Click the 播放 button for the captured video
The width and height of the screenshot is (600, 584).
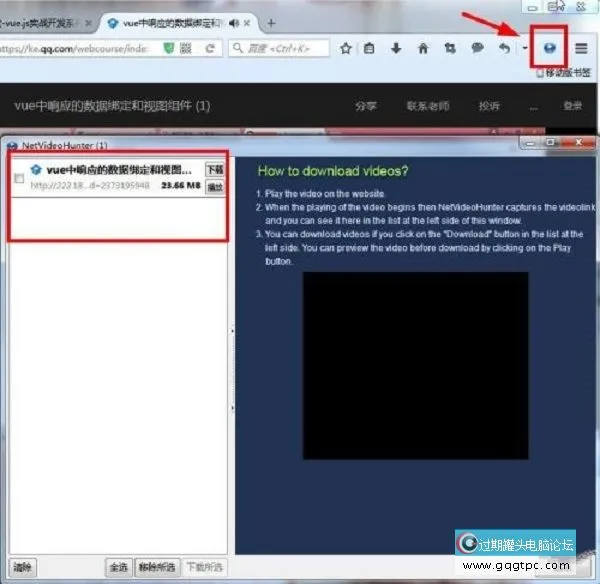(214, 186)
